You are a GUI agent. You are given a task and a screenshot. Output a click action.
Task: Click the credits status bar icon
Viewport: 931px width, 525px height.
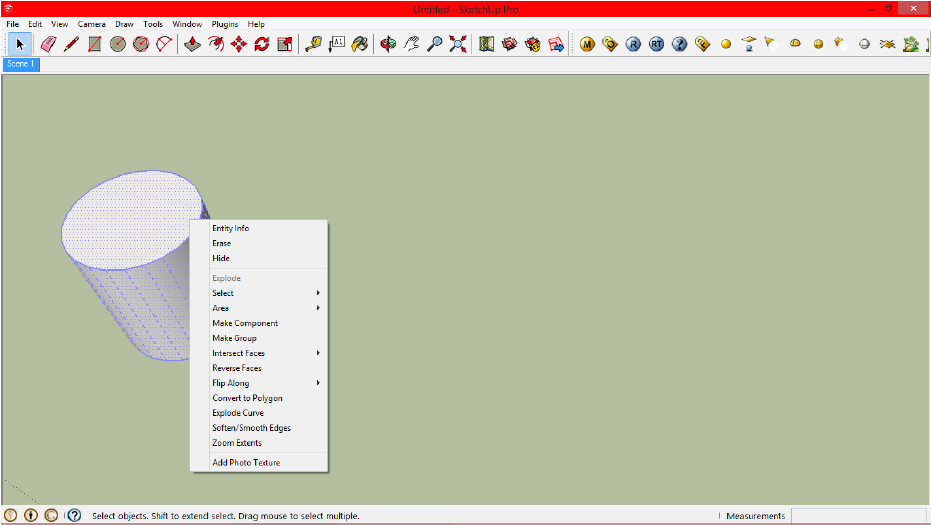point(31,515)
